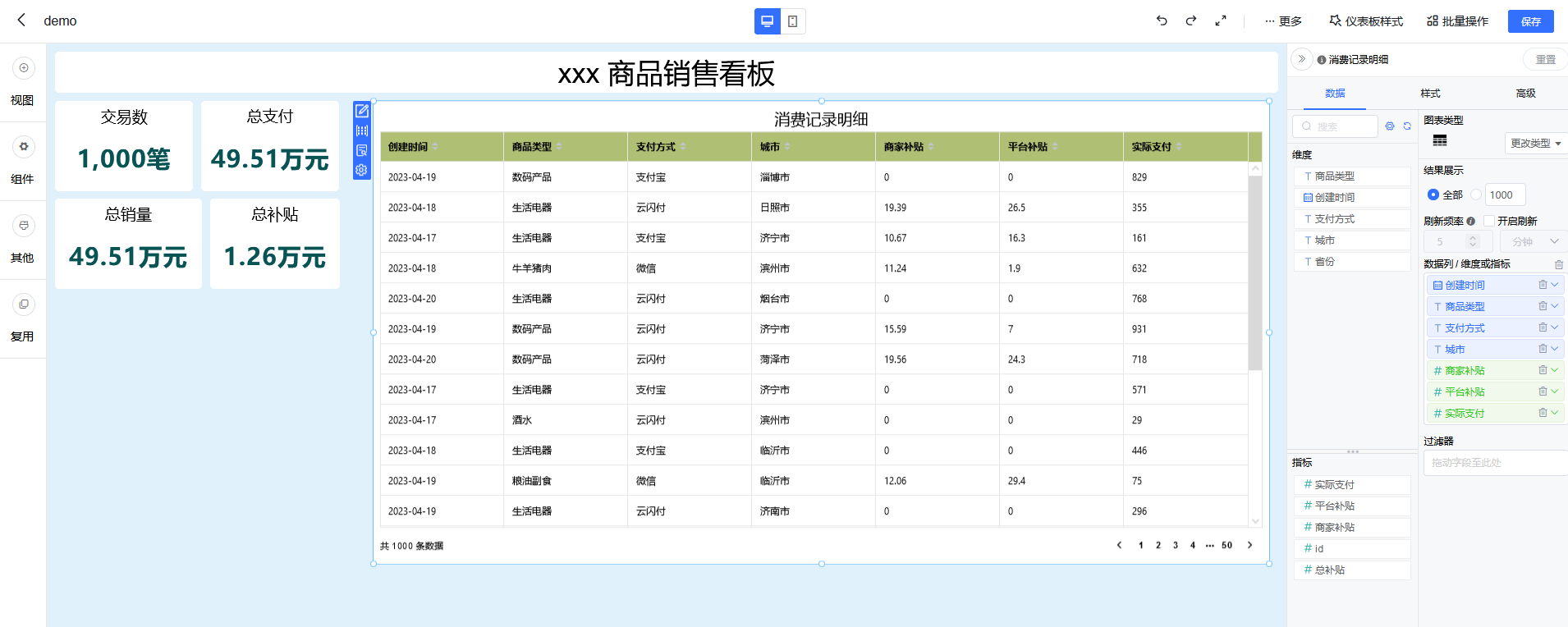Select the 省份 dimension field
This screenshot has height=627, width=1568.
pos(1352,262)
